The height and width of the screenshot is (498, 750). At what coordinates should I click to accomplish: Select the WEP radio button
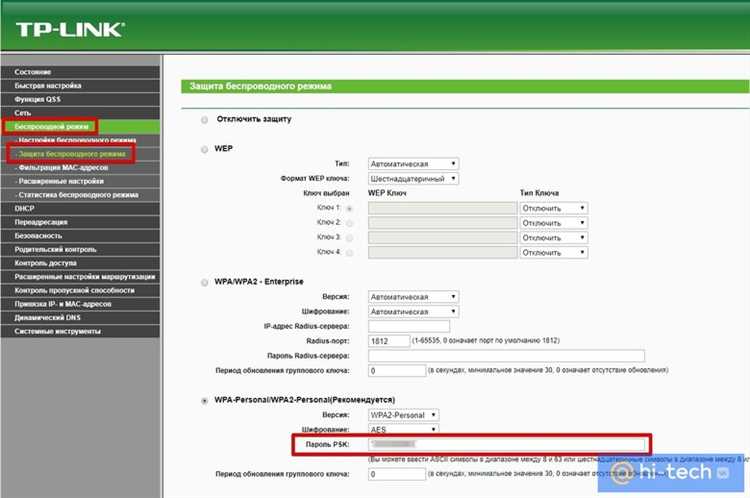204,149
